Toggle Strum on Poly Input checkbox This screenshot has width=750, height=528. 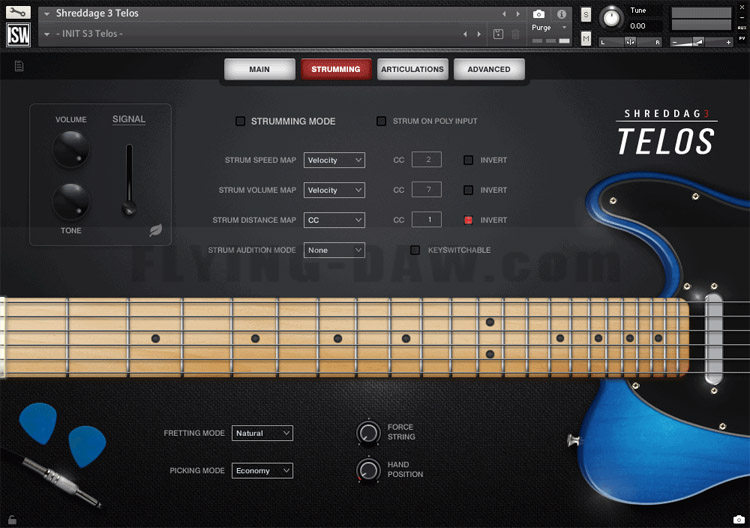[381, 121]
